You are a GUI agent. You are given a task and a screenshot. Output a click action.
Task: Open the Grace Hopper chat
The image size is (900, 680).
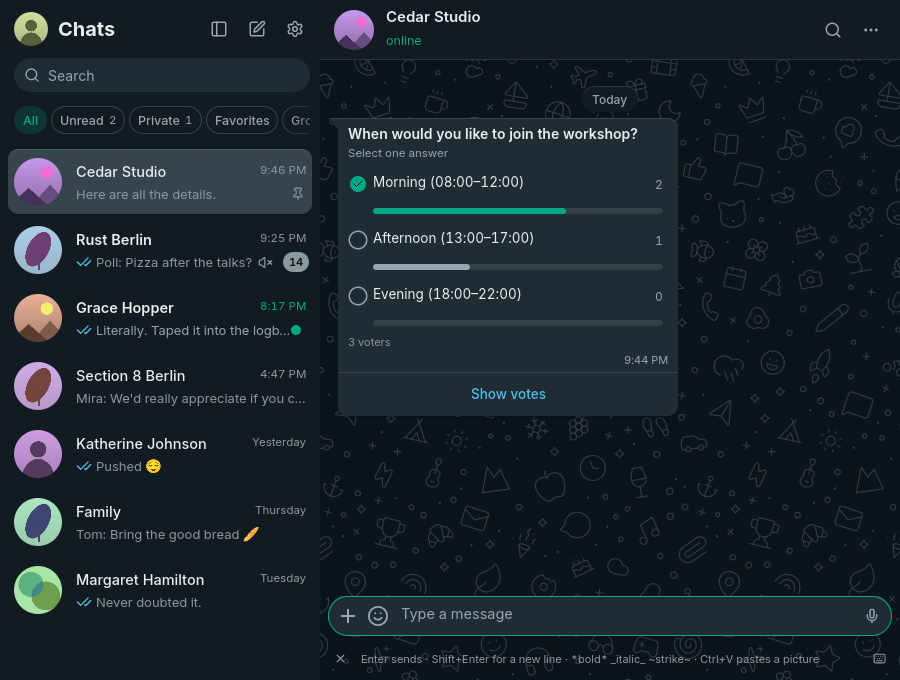pos(160,318)
